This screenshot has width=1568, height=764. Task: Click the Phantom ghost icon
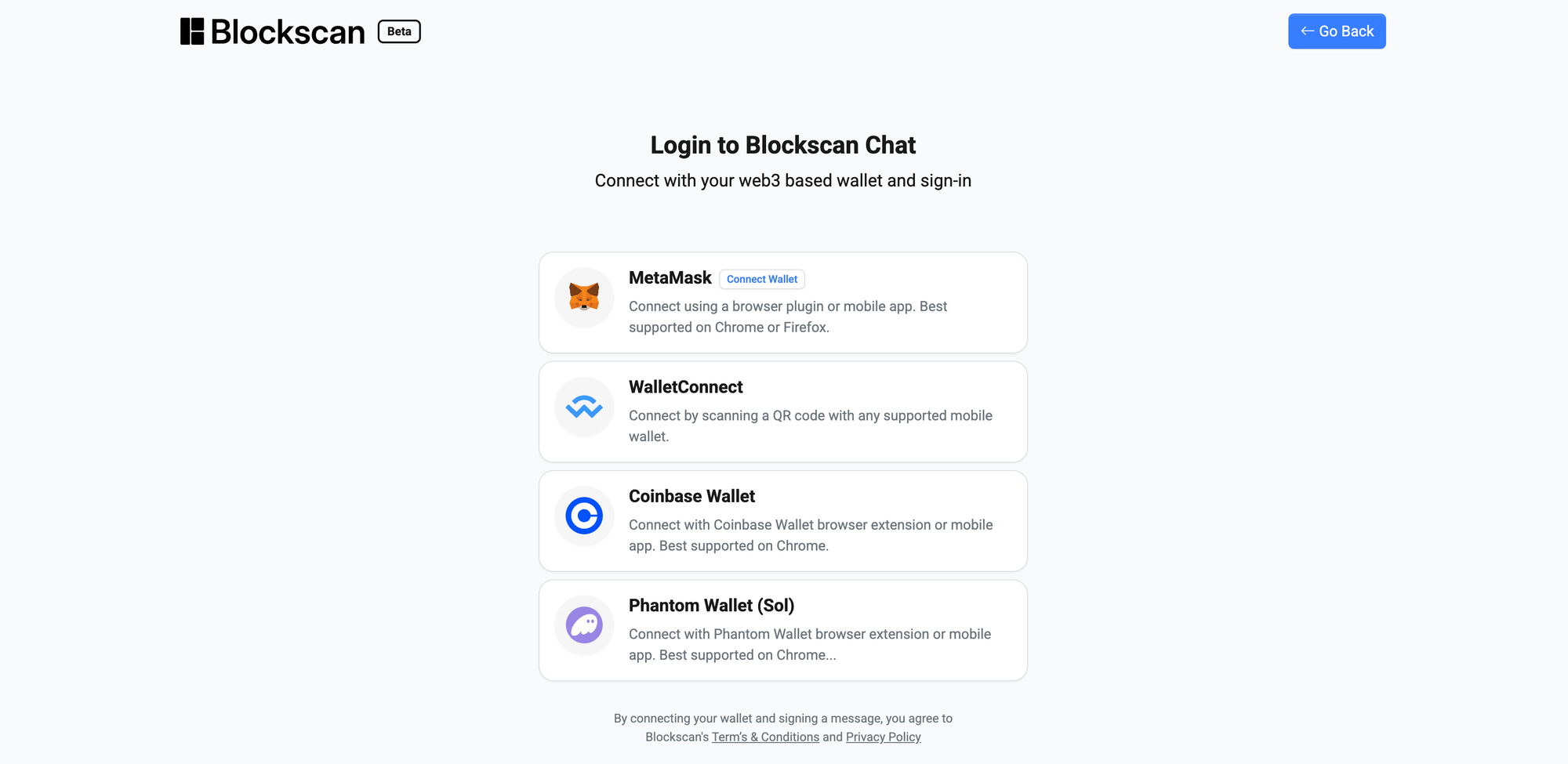(x=584, y=625)
